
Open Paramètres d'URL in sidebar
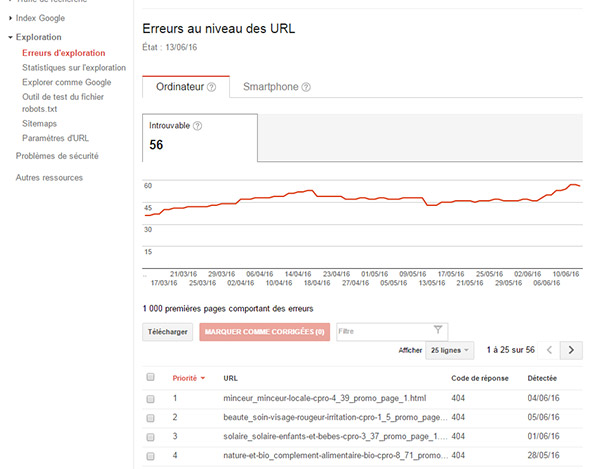point(55,138)
